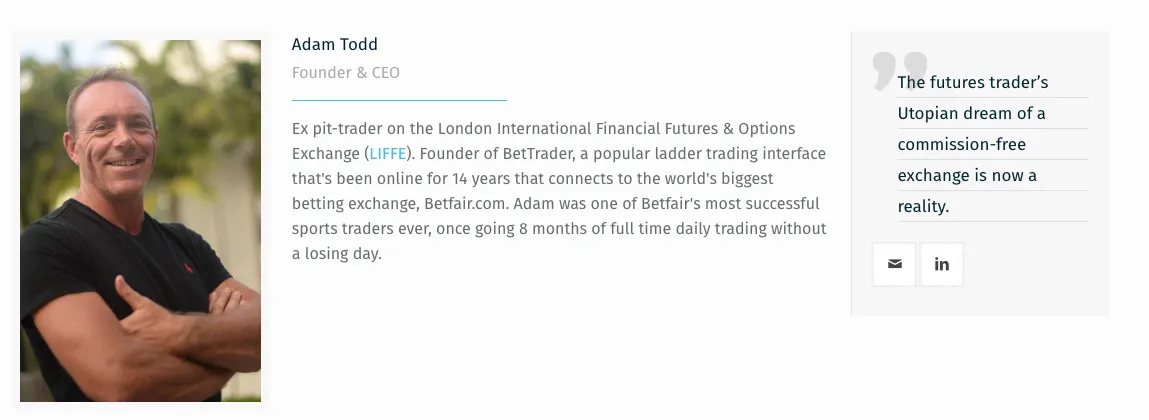This screenshot has width=1149, height=420.
Task: Click the quote line 'Utopian dream of a'
Action: [971, 114]
